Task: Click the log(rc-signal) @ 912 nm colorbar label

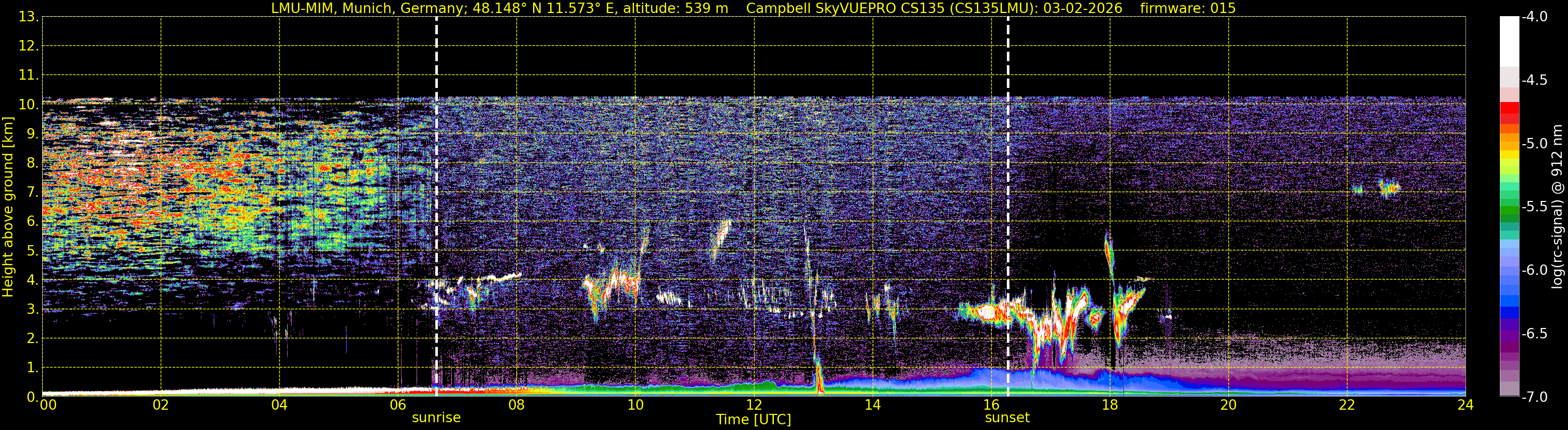Action: (1557, 207)
